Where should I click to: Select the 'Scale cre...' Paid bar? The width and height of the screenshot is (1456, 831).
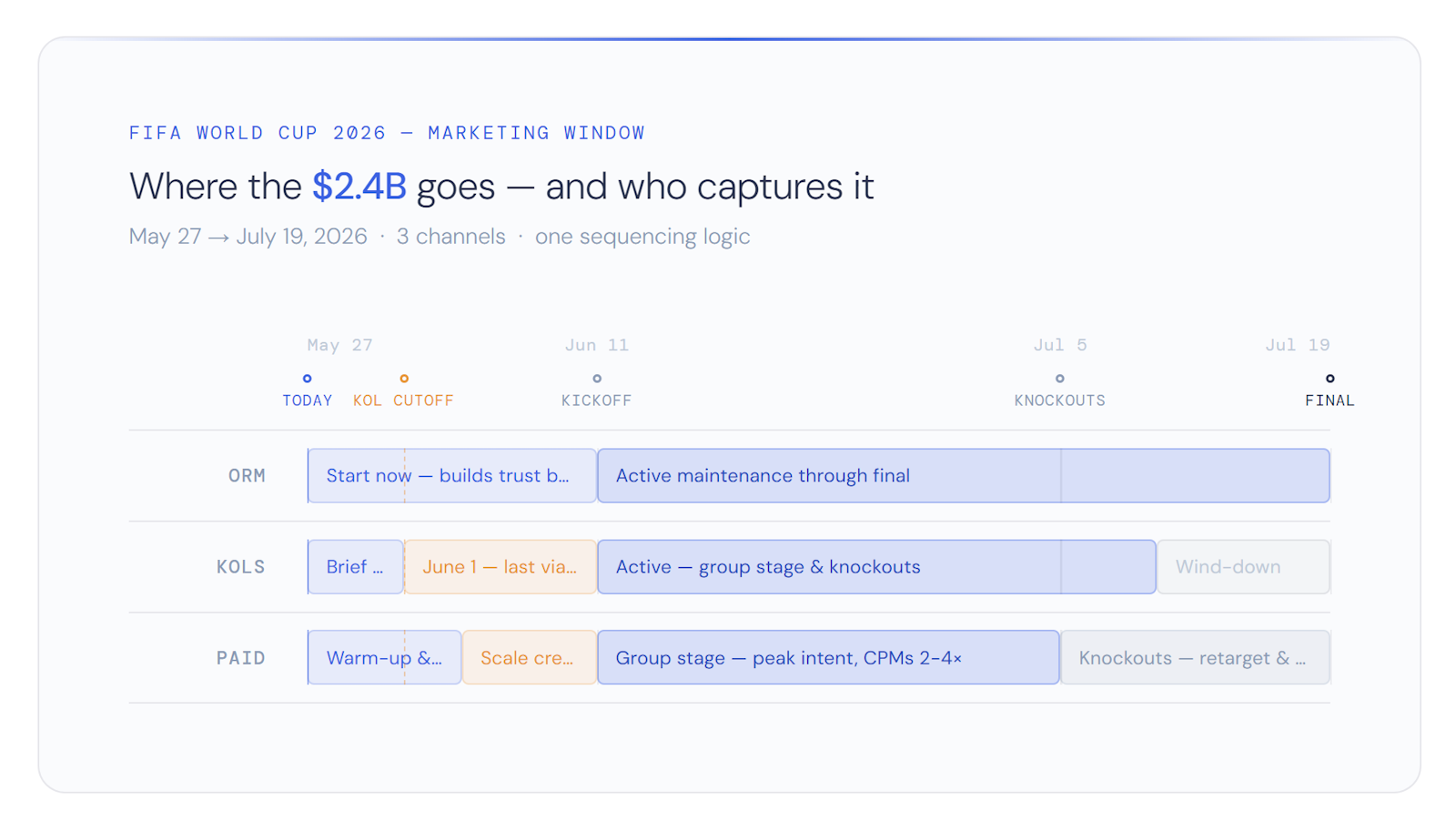[x=530, y=658]
